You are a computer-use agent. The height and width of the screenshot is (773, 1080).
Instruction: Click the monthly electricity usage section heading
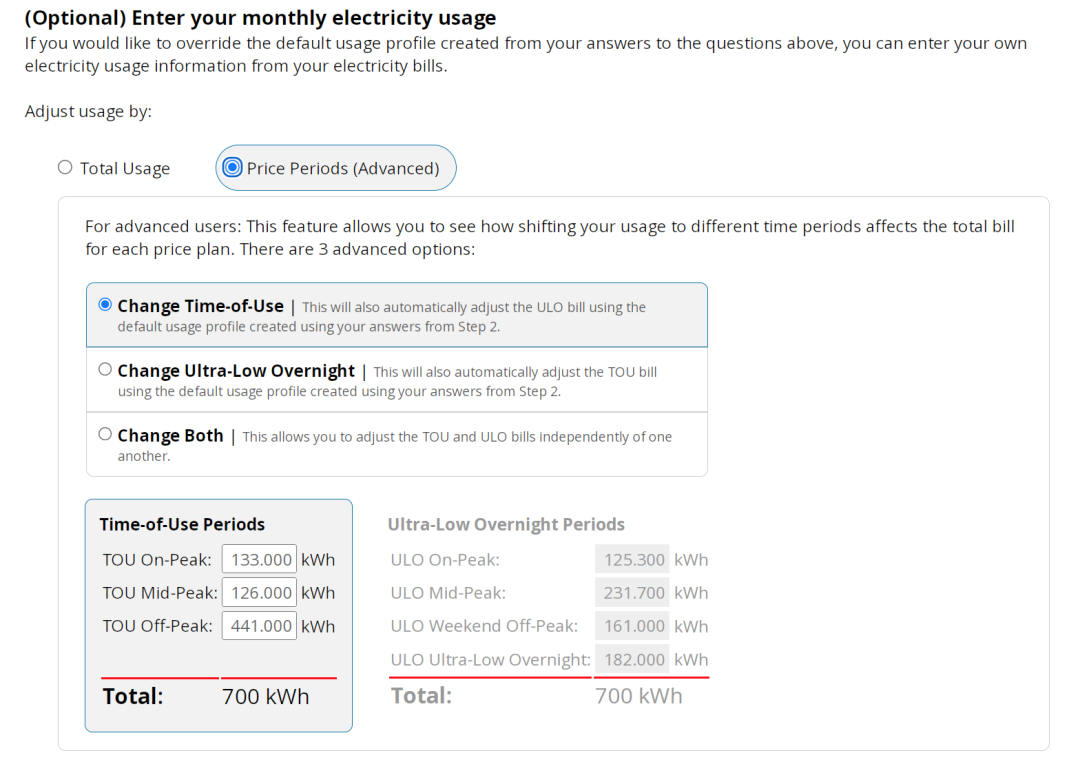click(260, 18)
